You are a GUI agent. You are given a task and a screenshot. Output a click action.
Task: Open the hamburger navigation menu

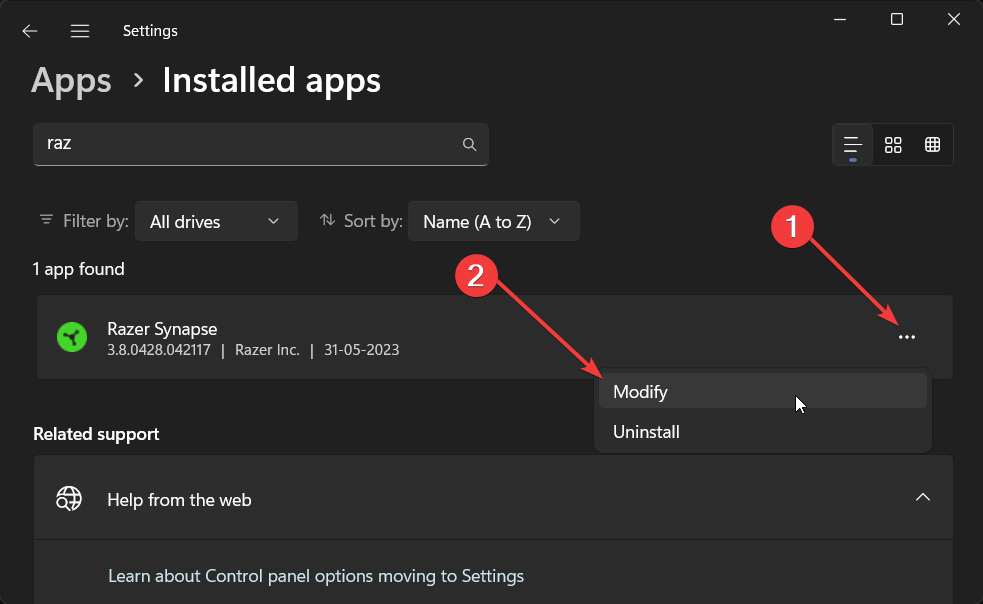[x=80, y=31]
